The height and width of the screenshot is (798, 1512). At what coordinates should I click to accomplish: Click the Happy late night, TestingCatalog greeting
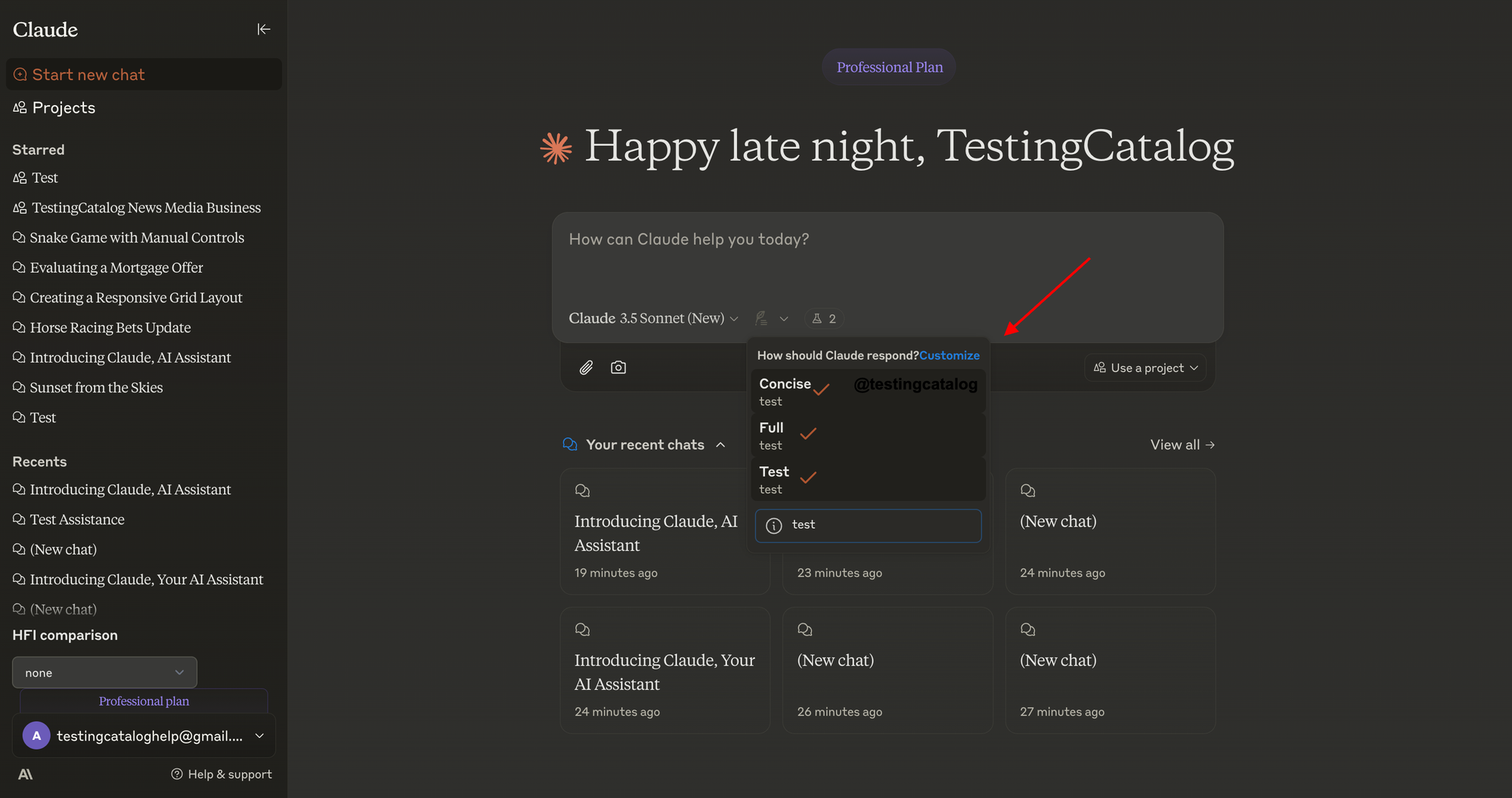pos(909,146)
